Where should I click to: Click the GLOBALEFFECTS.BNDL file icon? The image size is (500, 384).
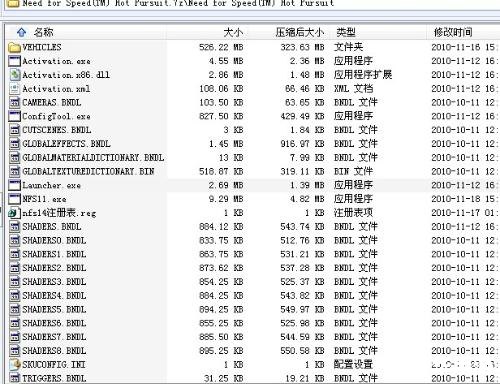point(14,144)
